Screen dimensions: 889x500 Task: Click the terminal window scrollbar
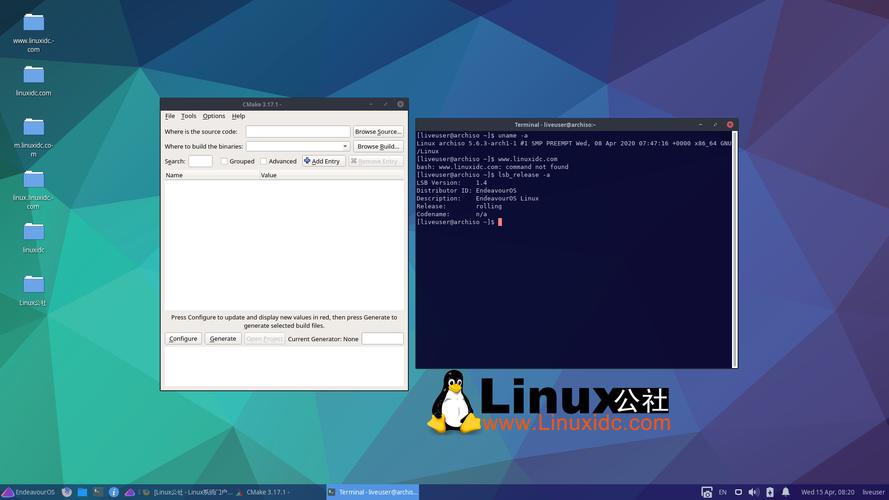point(735,249)
